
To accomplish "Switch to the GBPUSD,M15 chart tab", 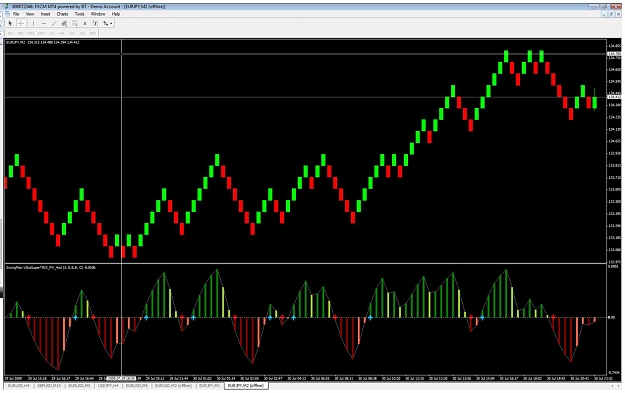I will tap(49, 386).
